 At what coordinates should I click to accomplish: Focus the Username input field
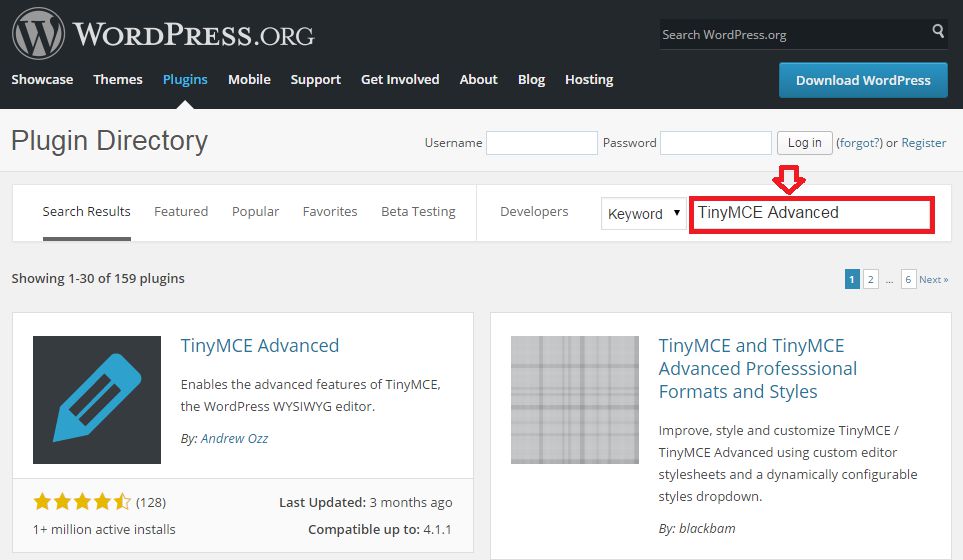542,142
